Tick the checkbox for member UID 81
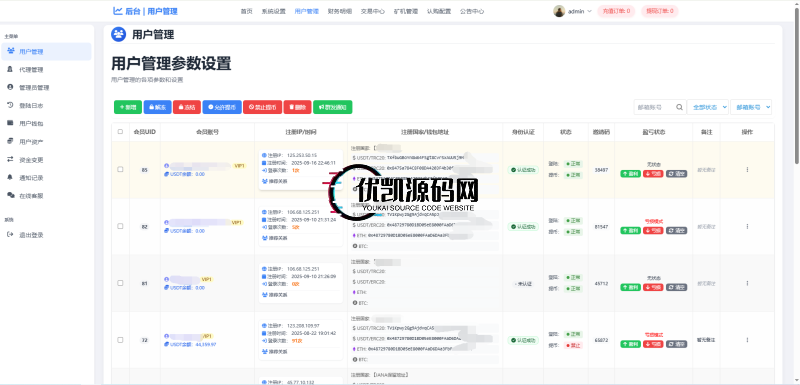This screenshot has height=385, width=800. [x=120, y=283]
